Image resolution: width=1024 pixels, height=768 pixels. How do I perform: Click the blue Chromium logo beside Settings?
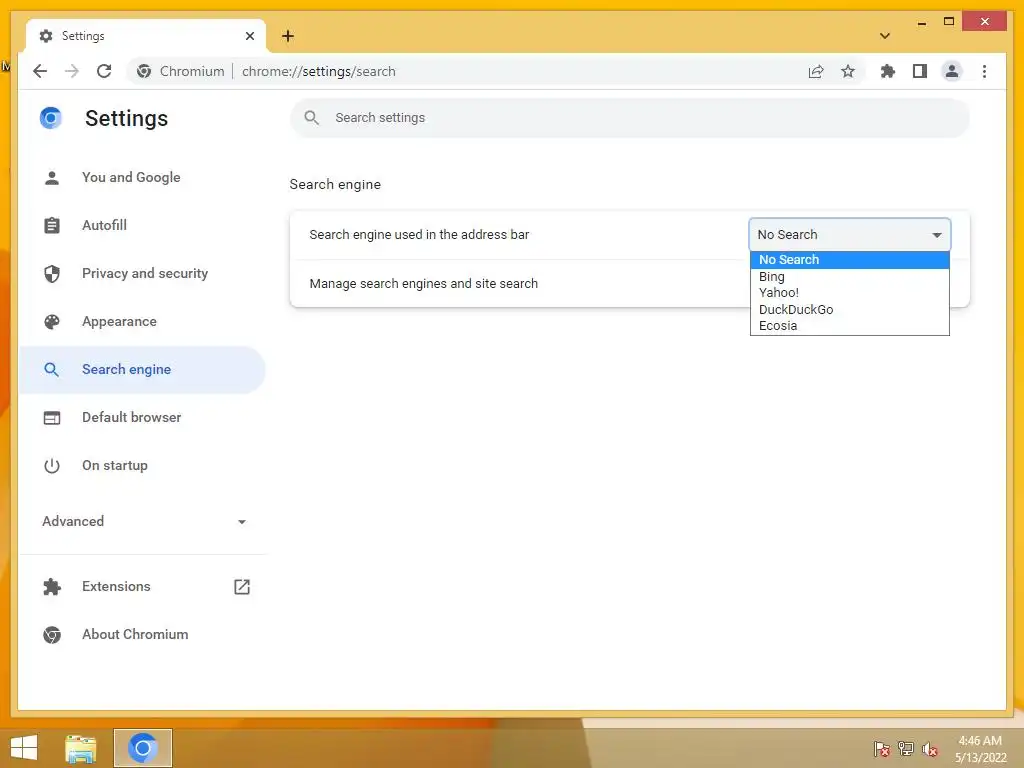pos(51,118)
